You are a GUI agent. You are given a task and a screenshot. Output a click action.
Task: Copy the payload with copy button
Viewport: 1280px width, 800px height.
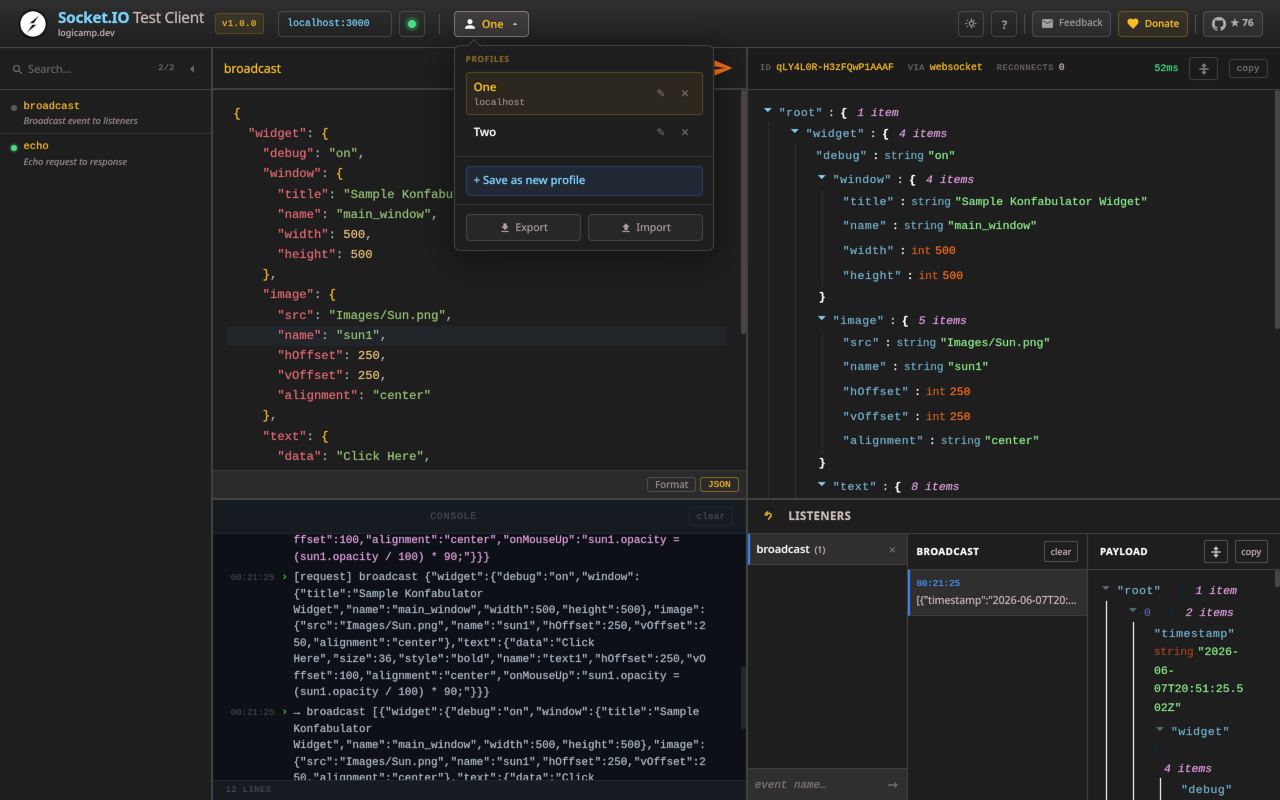[1250, 551]
